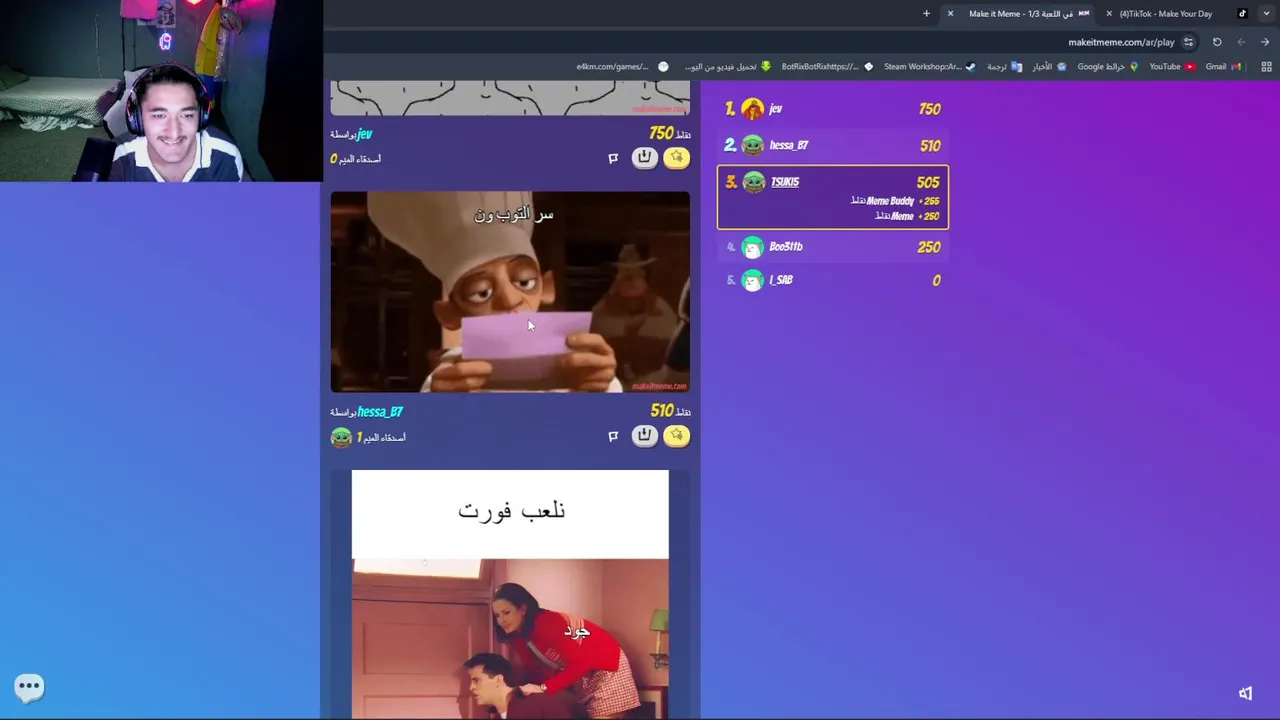This screenshot has width=1280, height=720.
Task: Click I_SAB's avatar in the leaderboard
Action: (x=753, y=281)
